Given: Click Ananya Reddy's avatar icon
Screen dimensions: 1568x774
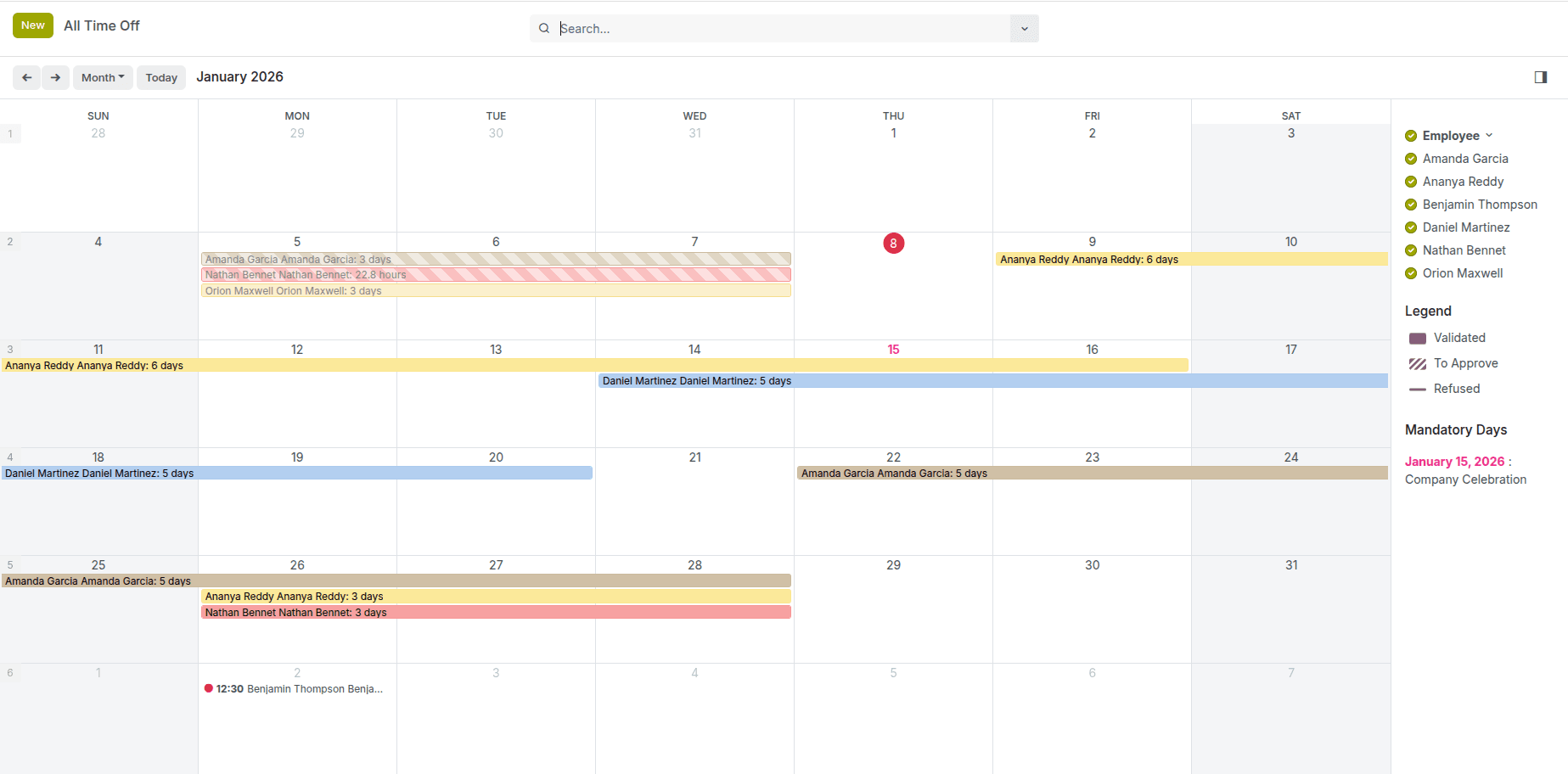Looking at the screenshot, I should (1410, 182).
